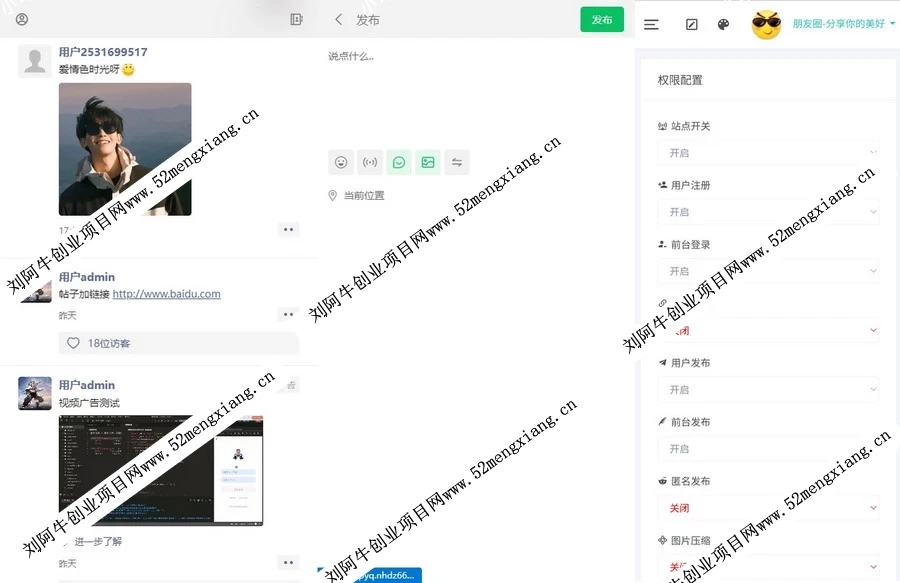This screenshot has height=583, width=900.
Task: Expand the 前台发布 dropdown
Action: 768,449
